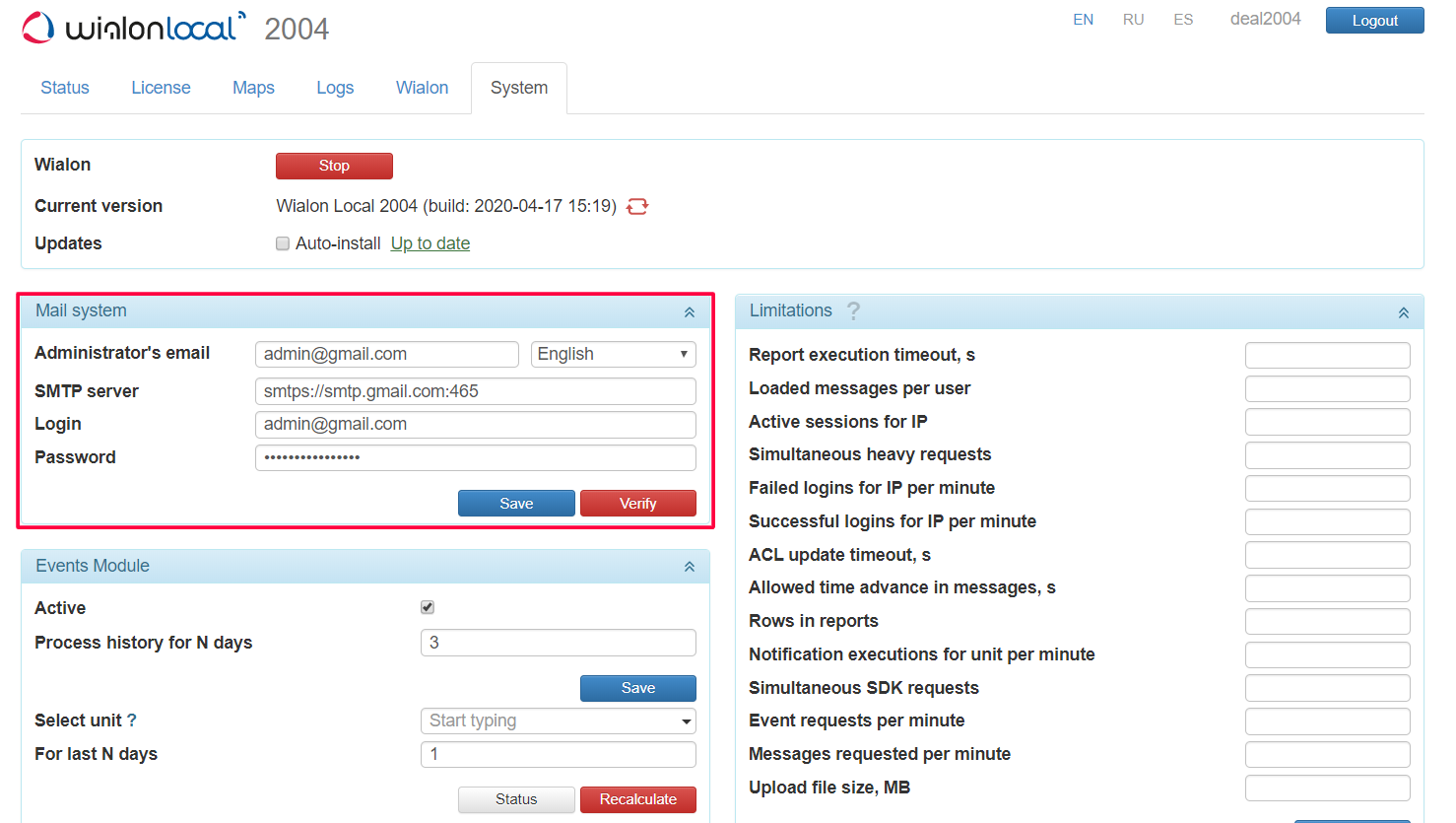
Task: Open the License tab
Action: click(x=161, y=88)
